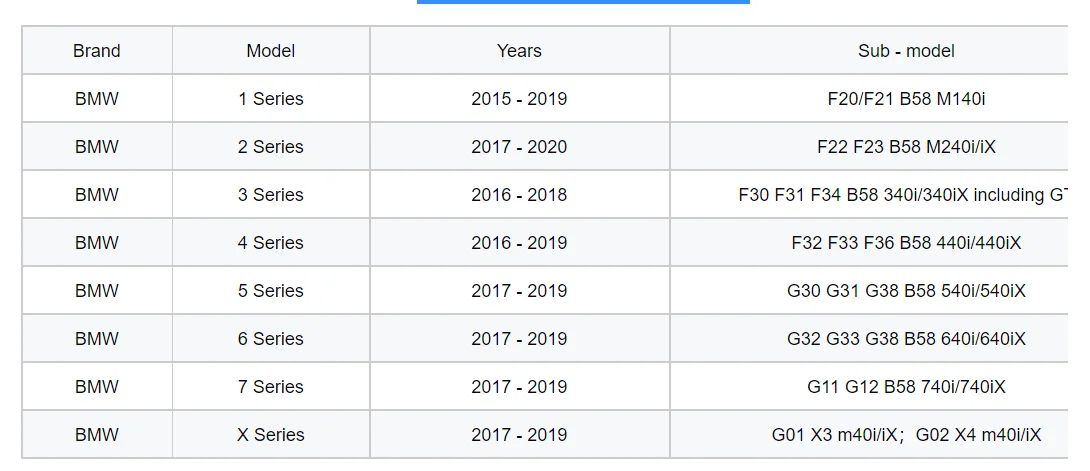Click the 2016 - 2018 years cell
The height and width of the screenshot is (471, 1090).
519,195
